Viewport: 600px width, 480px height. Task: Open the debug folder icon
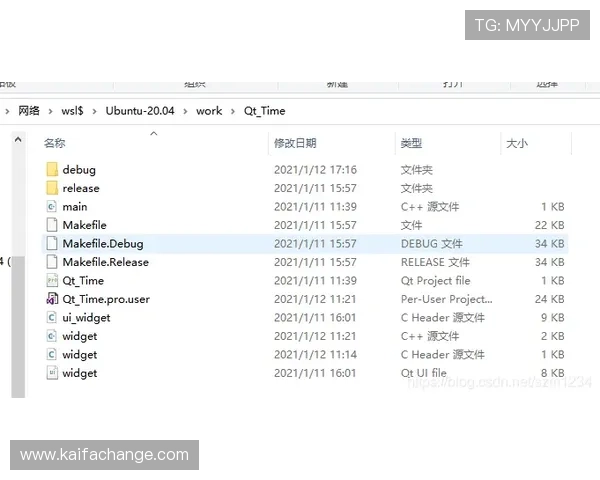point(52,170)
